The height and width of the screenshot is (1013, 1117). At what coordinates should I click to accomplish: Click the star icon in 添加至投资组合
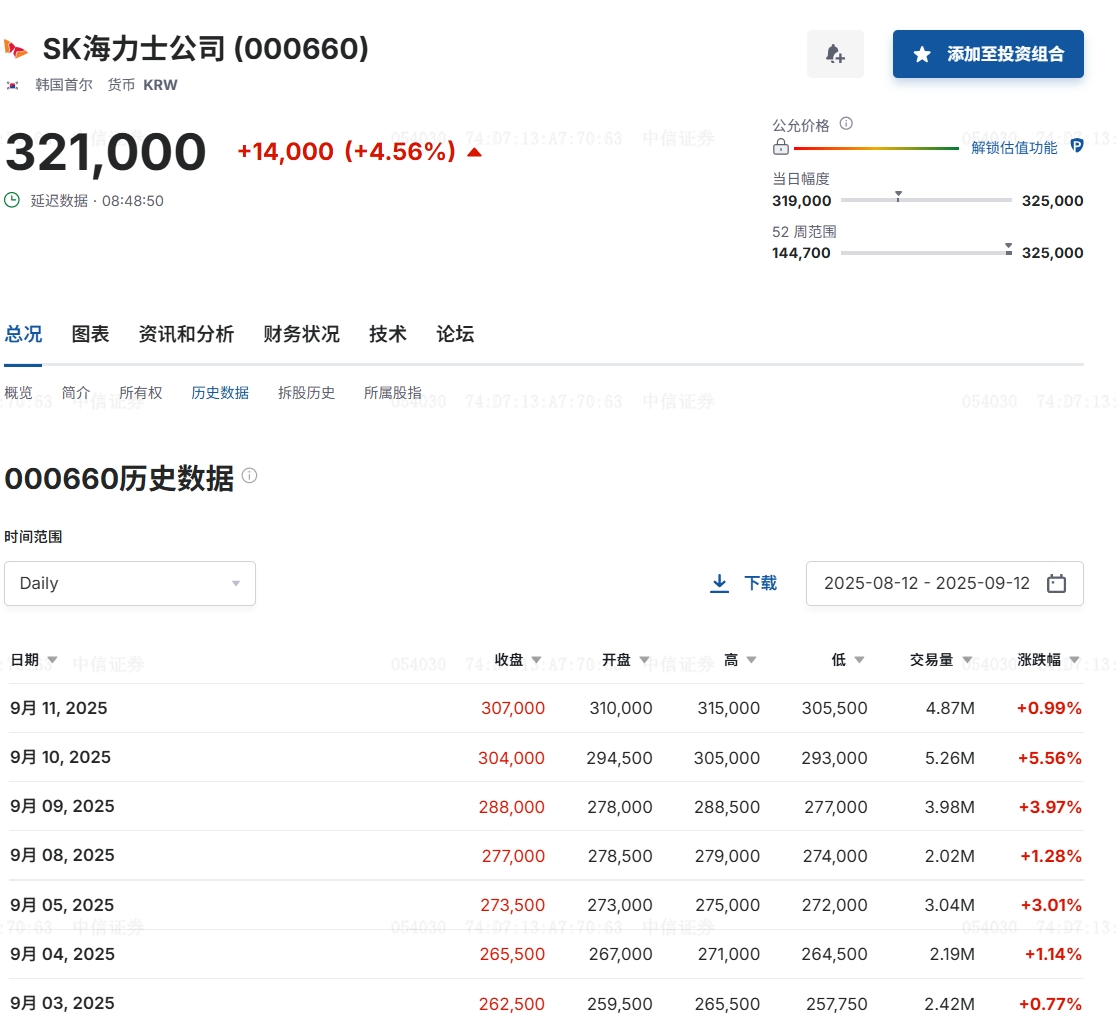[922, 54]
